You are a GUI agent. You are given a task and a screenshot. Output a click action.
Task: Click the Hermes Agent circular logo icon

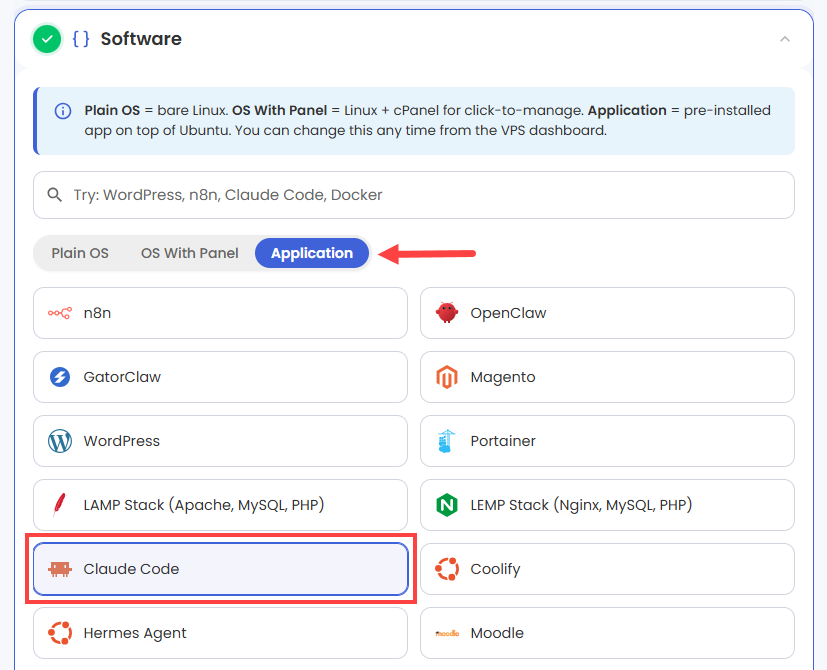[60, 633]
